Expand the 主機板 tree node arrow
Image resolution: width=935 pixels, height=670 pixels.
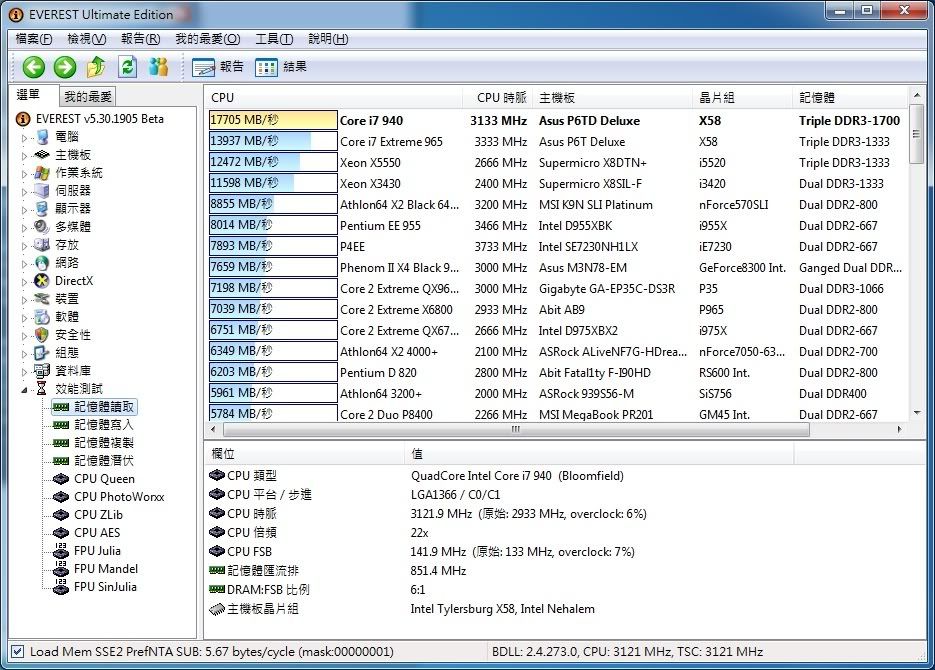tap(24, 156)
